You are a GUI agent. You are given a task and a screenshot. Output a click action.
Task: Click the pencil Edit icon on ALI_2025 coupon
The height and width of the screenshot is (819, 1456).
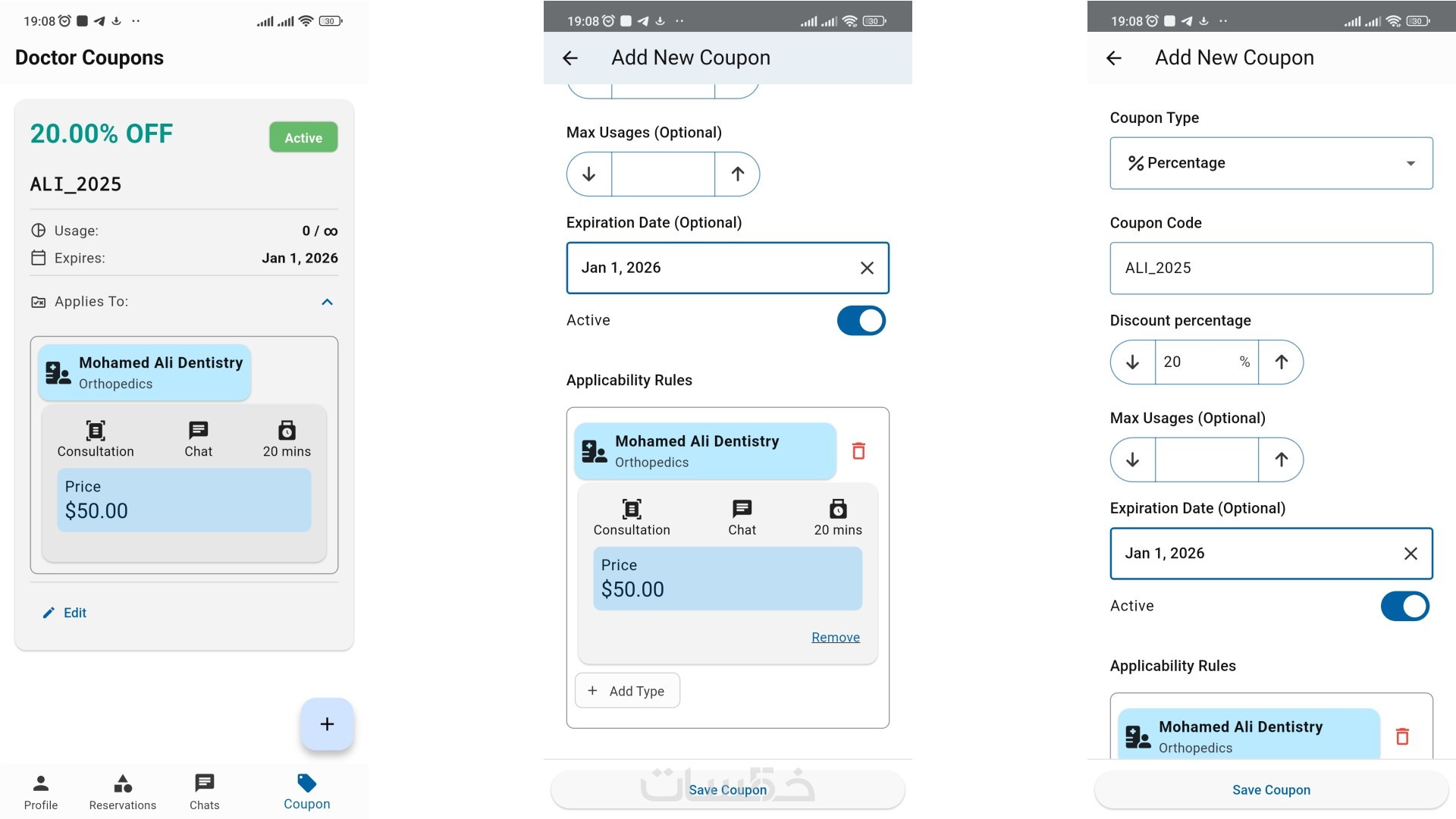tap(49, 613)
